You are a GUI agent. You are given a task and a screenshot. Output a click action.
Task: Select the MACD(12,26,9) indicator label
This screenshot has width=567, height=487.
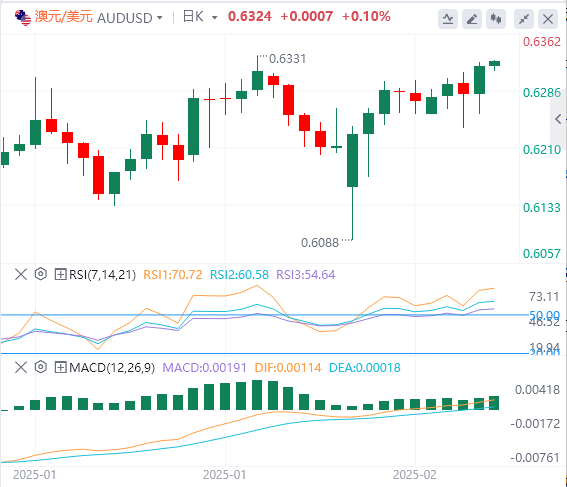(112, 368)
